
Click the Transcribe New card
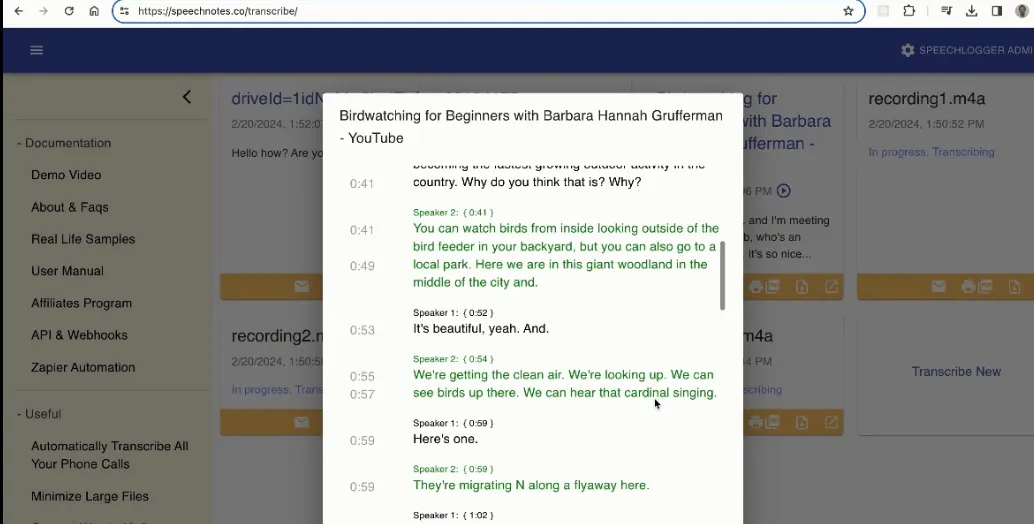point(956,372)
